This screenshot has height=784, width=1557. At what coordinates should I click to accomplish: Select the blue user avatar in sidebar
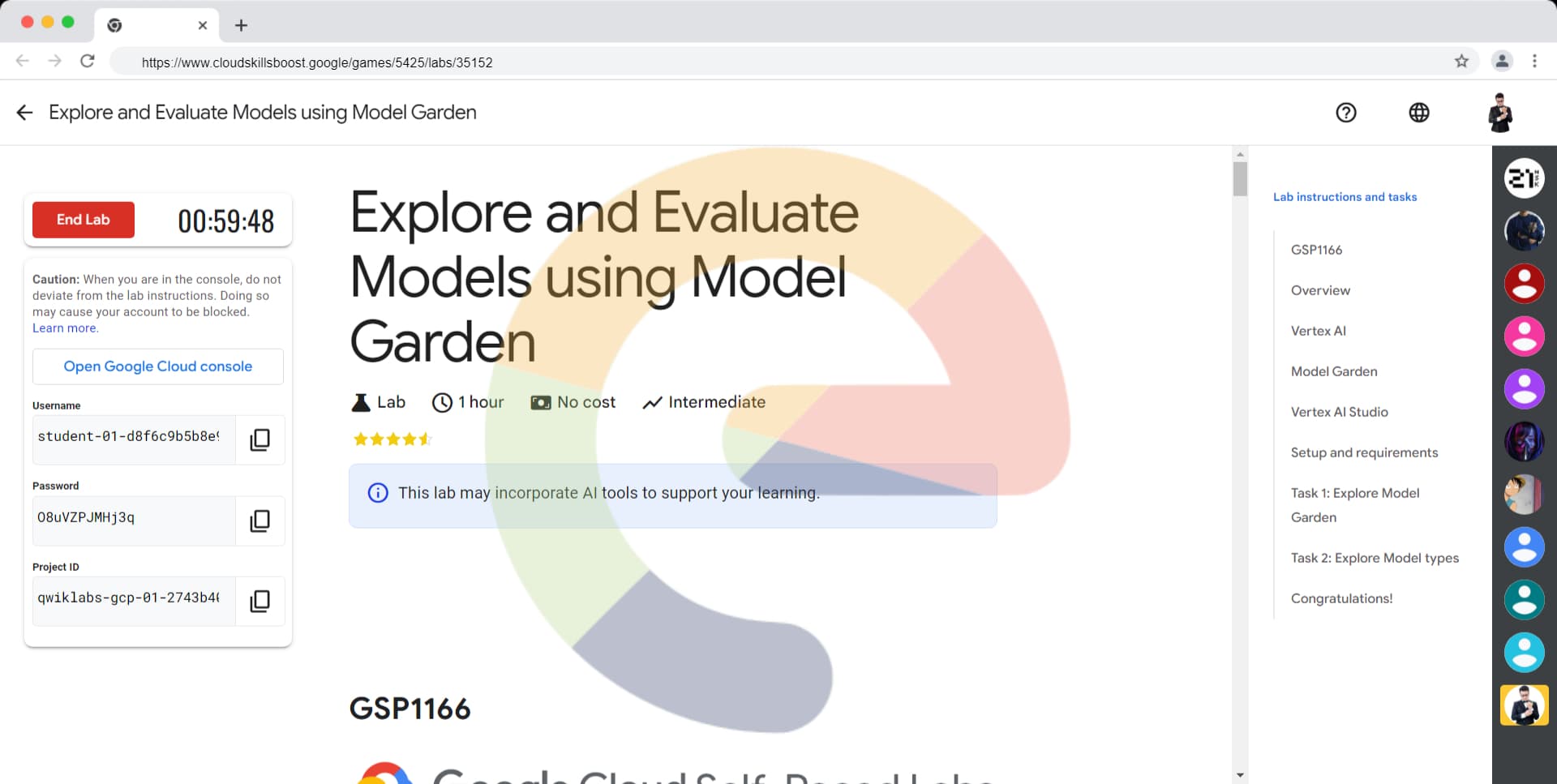point(1525,547)
